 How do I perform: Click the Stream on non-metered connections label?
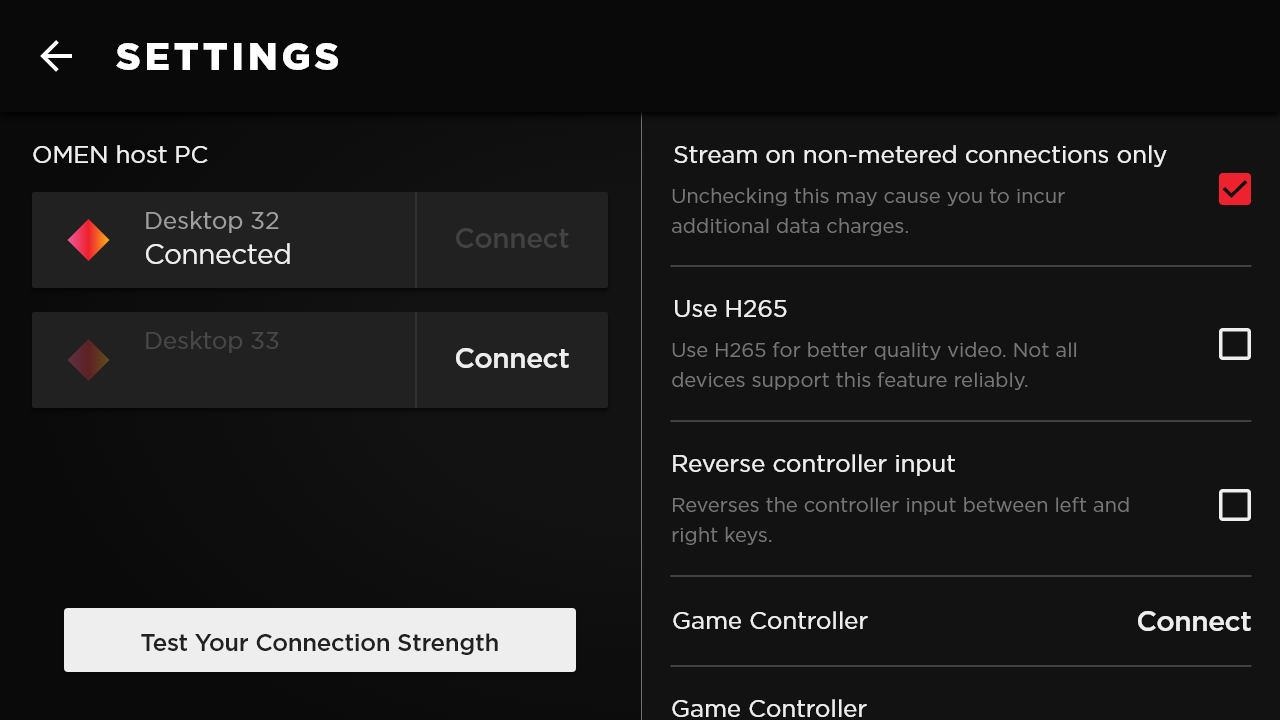pyautogui.click(x=920, y=155)
